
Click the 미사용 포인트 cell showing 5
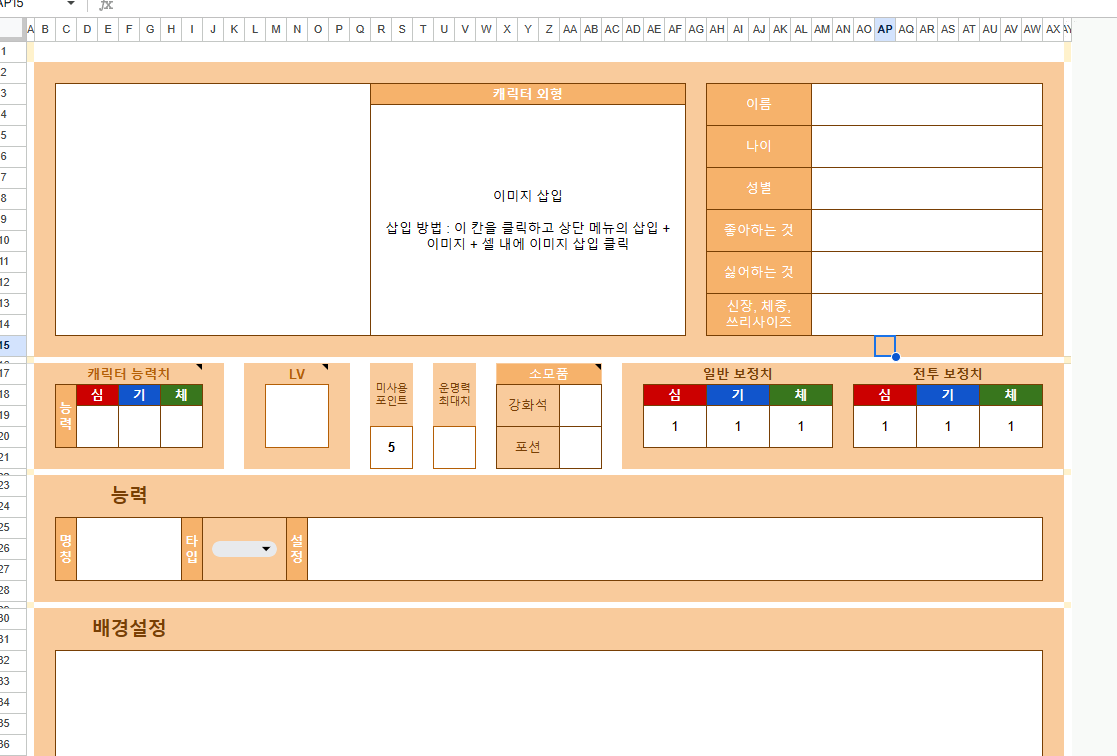391,447
